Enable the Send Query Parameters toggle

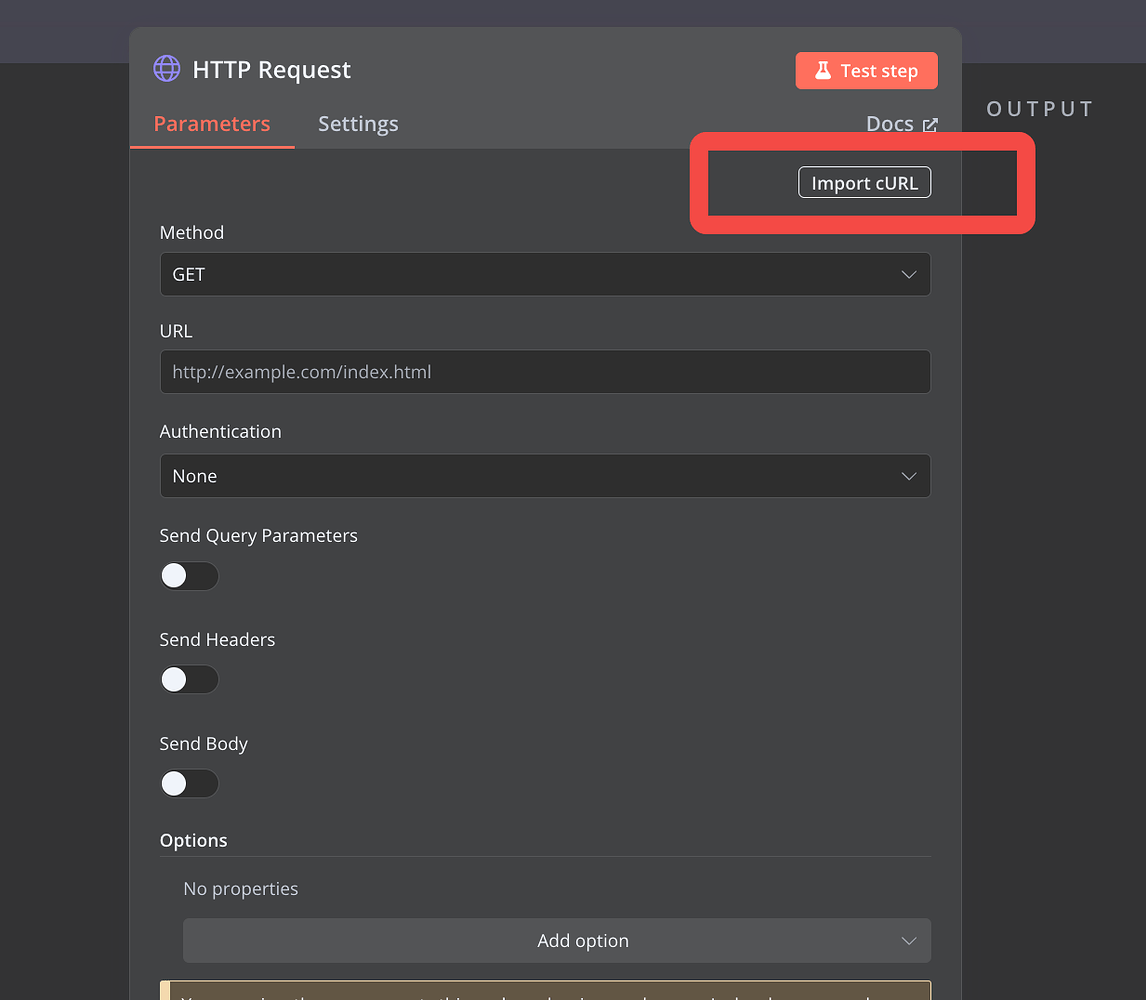pyautogui.click(x=189, y=576)
